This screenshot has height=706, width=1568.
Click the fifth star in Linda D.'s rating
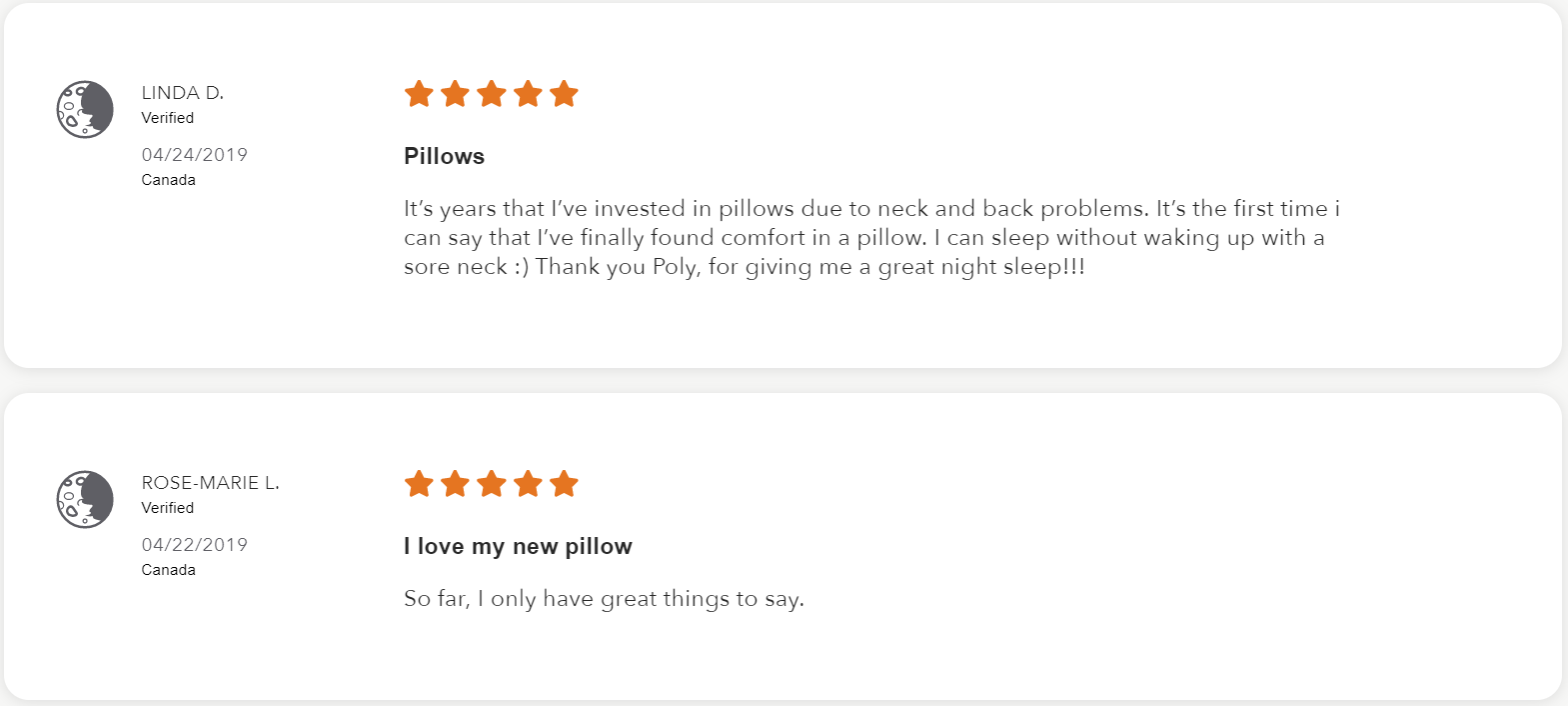coord(564,94)
